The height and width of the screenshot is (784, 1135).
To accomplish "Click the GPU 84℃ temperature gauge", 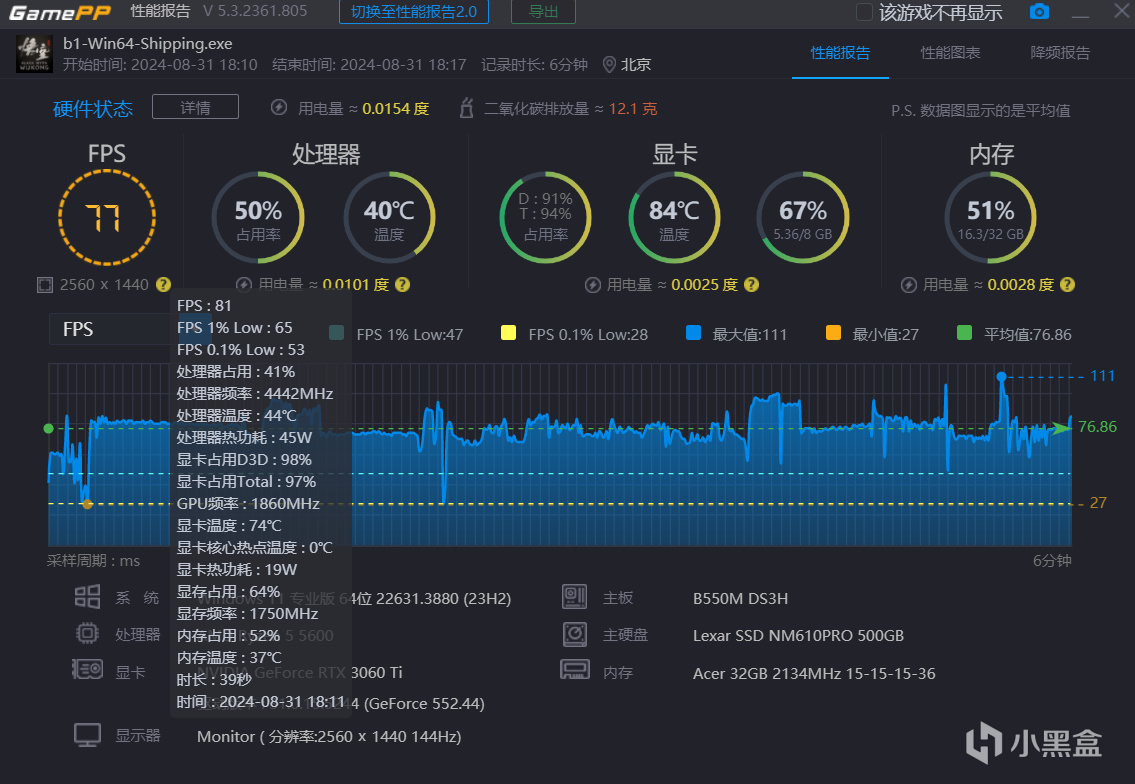I will (x=674, y=218).
